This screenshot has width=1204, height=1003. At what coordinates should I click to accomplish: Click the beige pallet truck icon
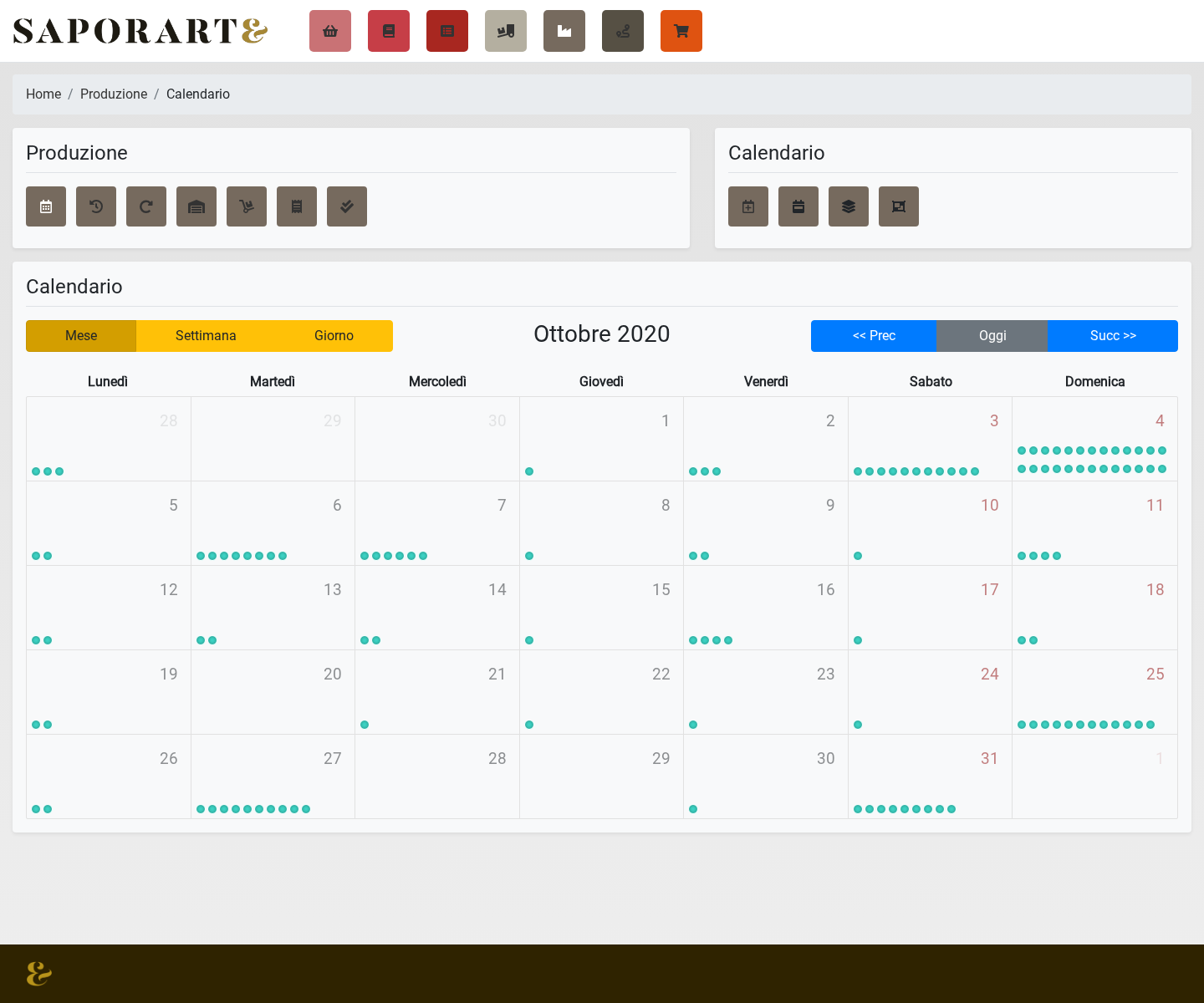click(506, 31)
